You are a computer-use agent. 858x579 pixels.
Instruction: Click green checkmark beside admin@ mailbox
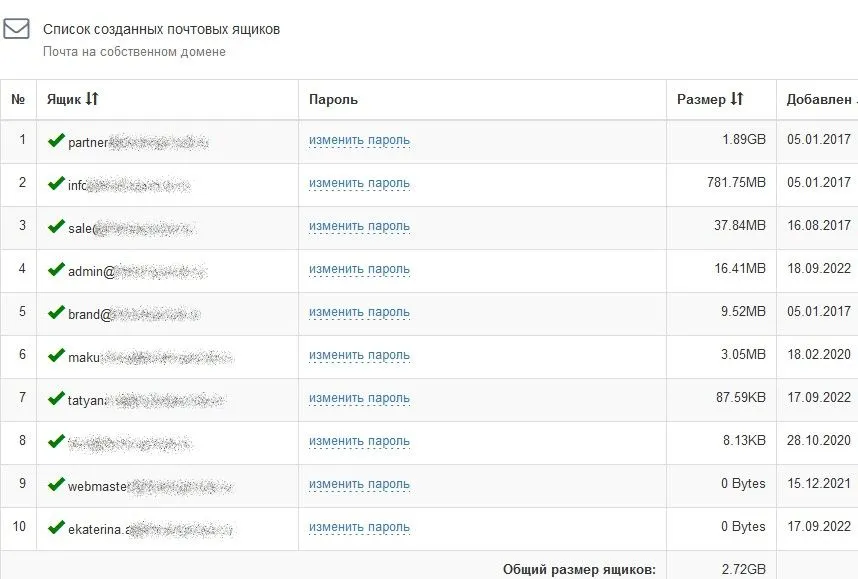pos(56,270)
